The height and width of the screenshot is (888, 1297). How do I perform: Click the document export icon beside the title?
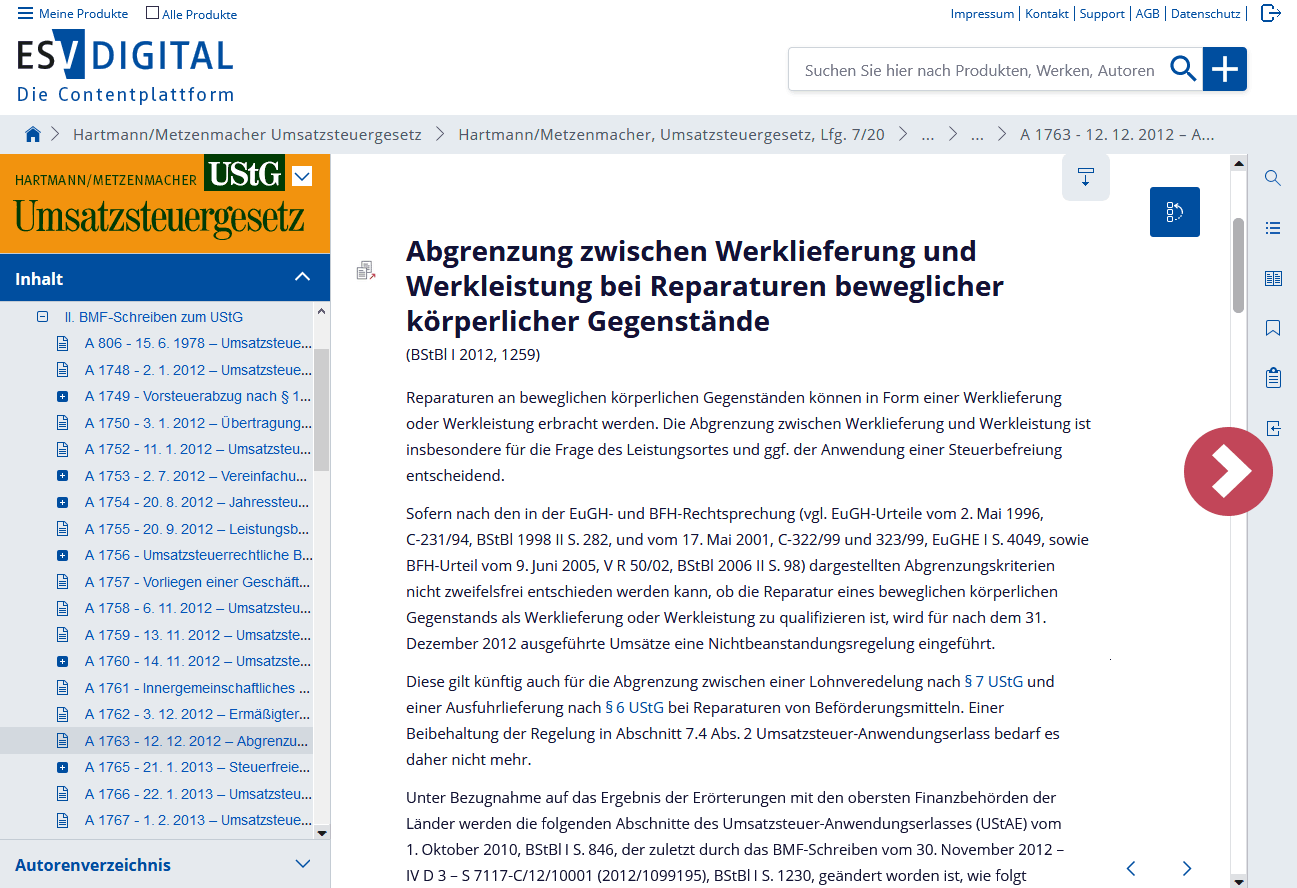point(366,270)
